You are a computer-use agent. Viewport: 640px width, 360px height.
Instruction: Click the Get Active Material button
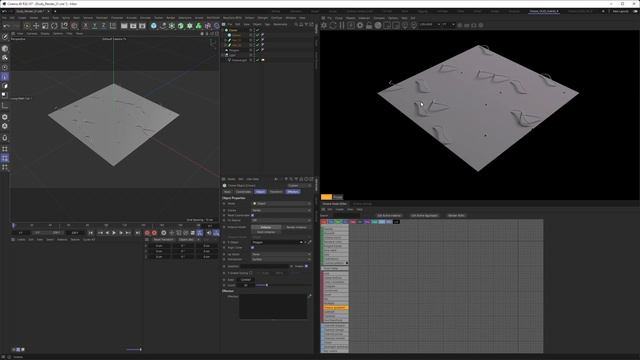coord(389,216)
